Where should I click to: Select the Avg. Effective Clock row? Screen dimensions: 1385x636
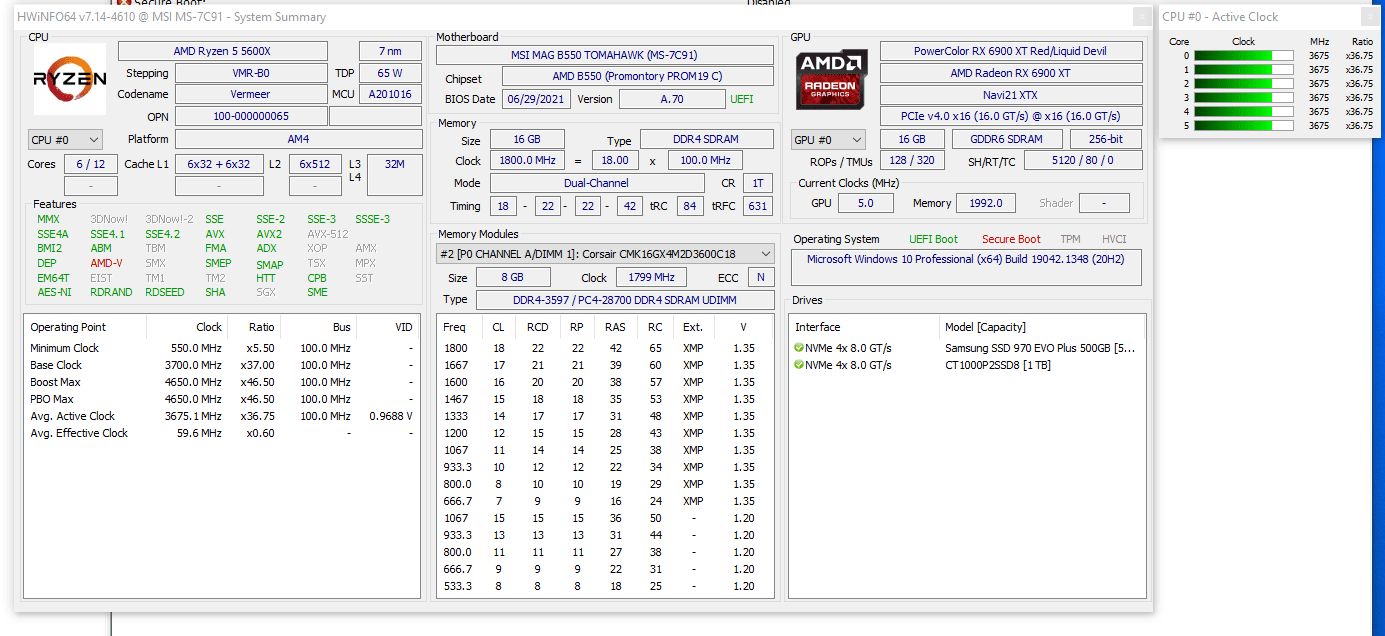221,433
